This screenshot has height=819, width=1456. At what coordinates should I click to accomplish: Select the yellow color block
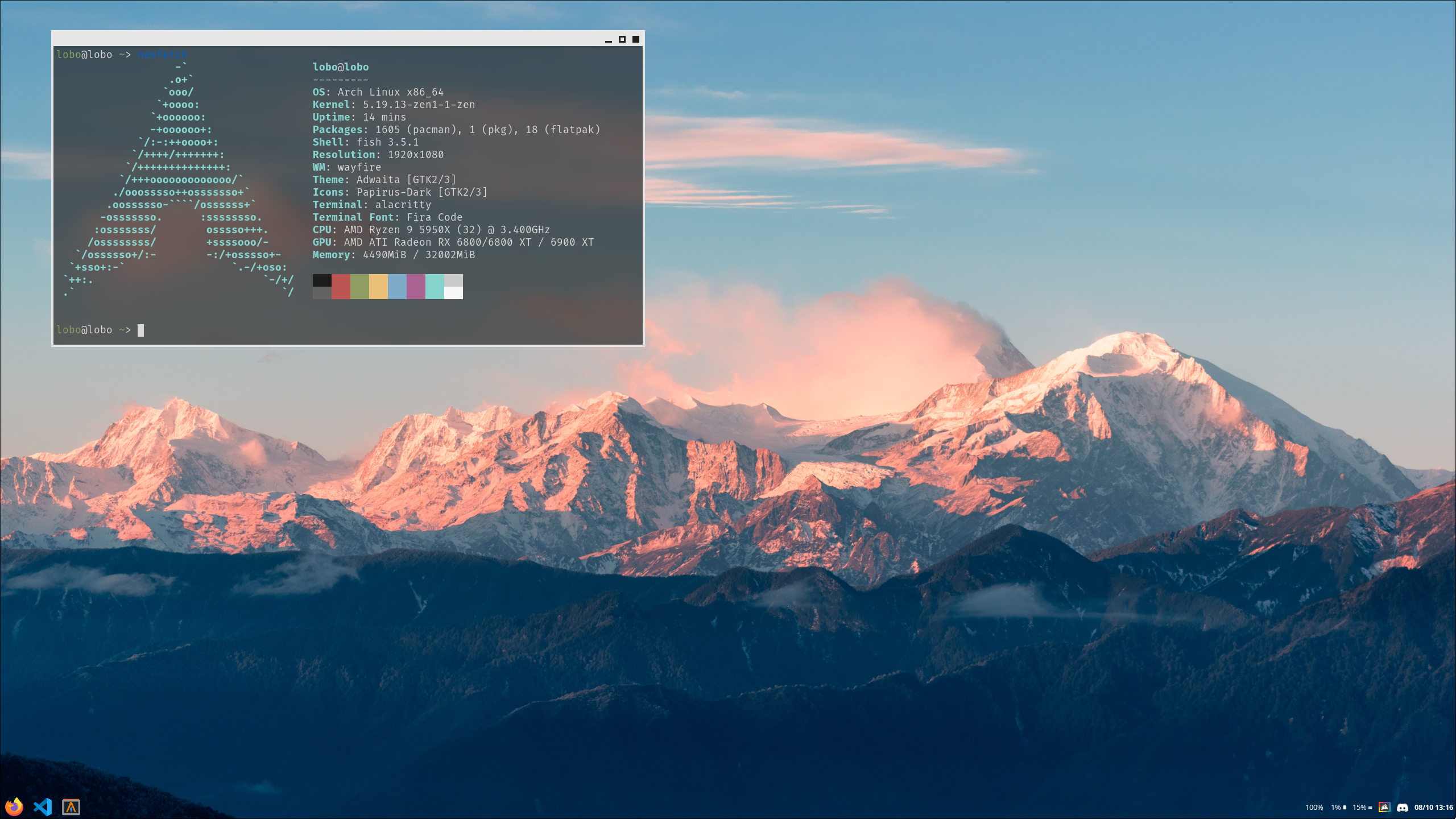tap(378, 286)
